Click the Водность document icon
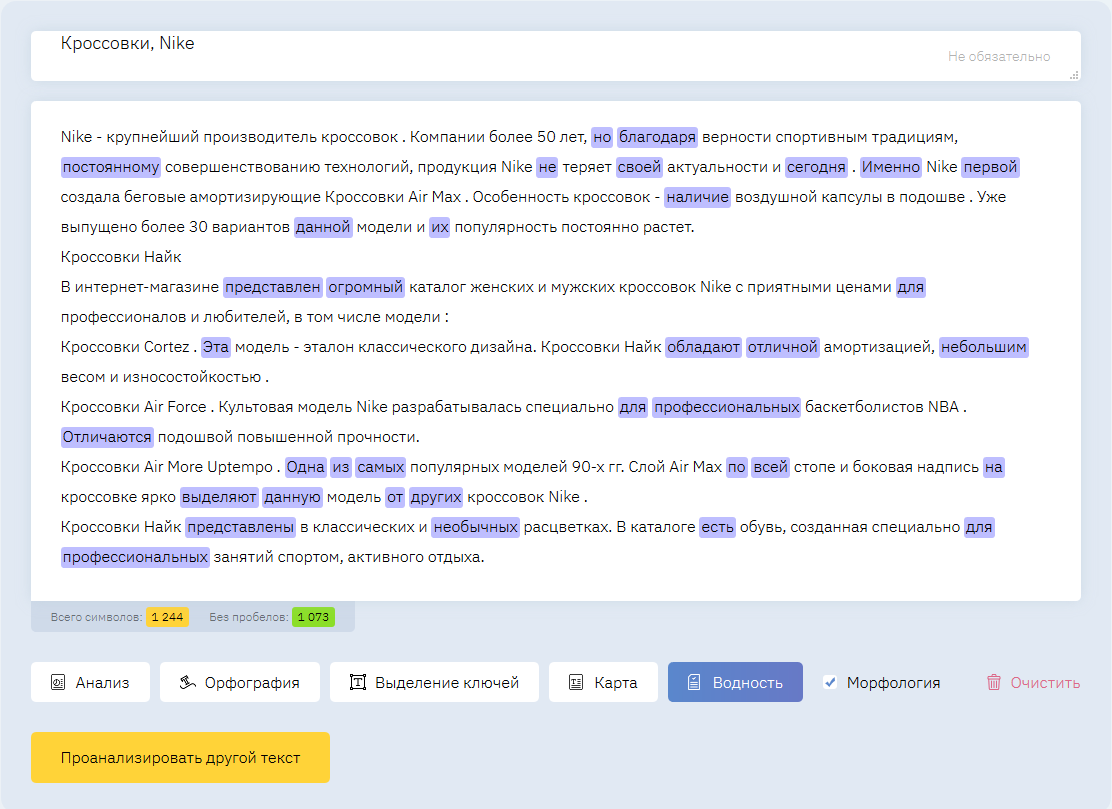1112x809 pixels. coord(694,683)
